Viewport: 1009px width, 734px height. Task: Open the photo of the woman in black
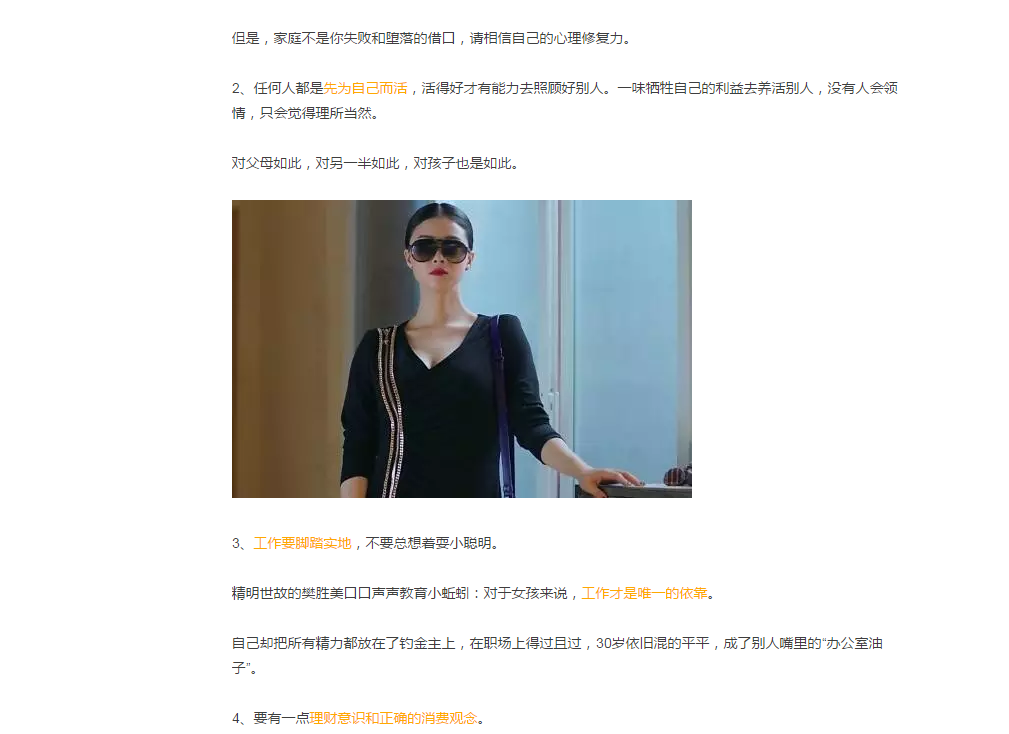coord(461,349)
